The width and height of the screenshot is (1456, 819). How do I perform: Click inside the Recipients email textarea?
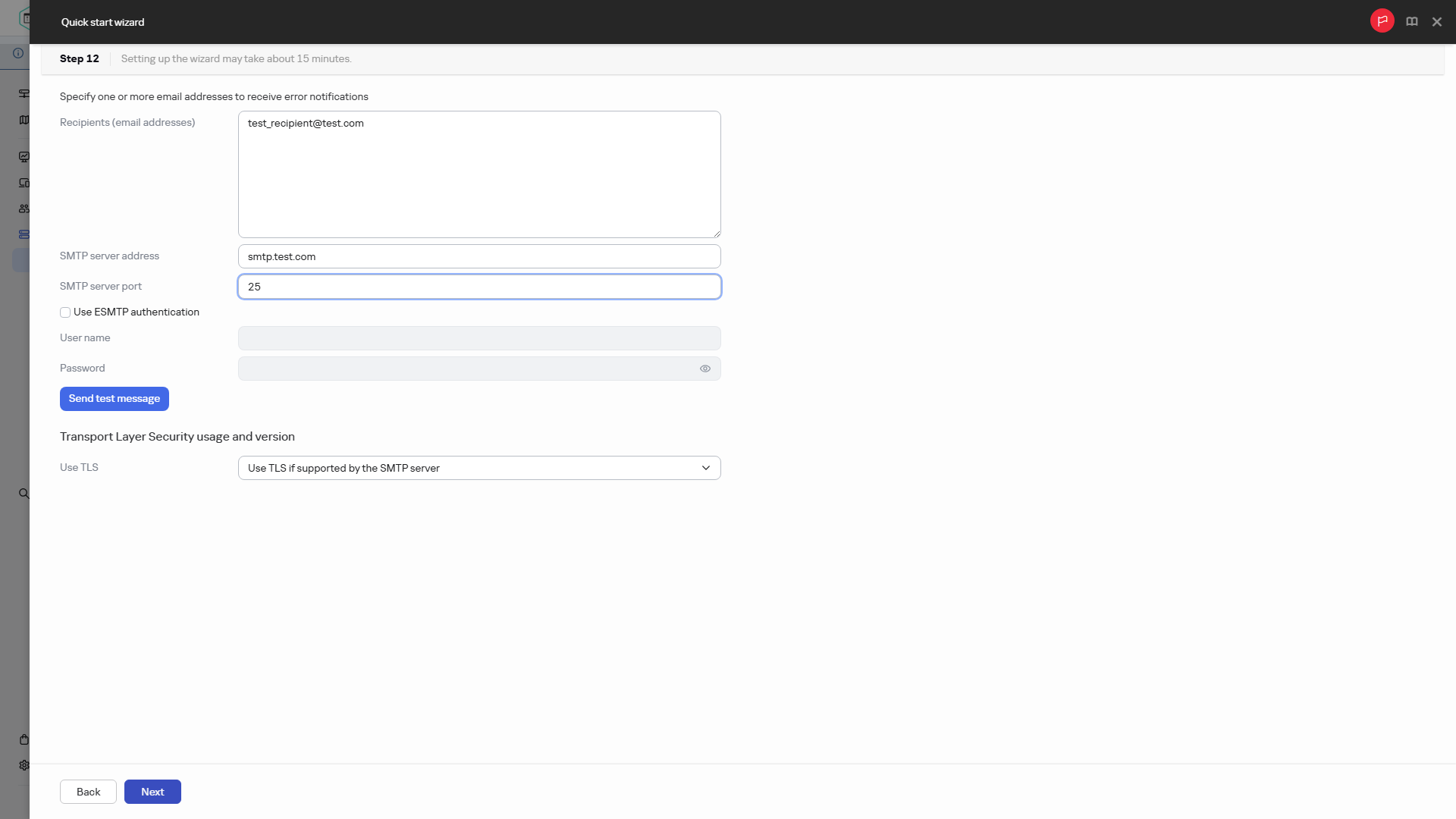click(x=479, y=174)
